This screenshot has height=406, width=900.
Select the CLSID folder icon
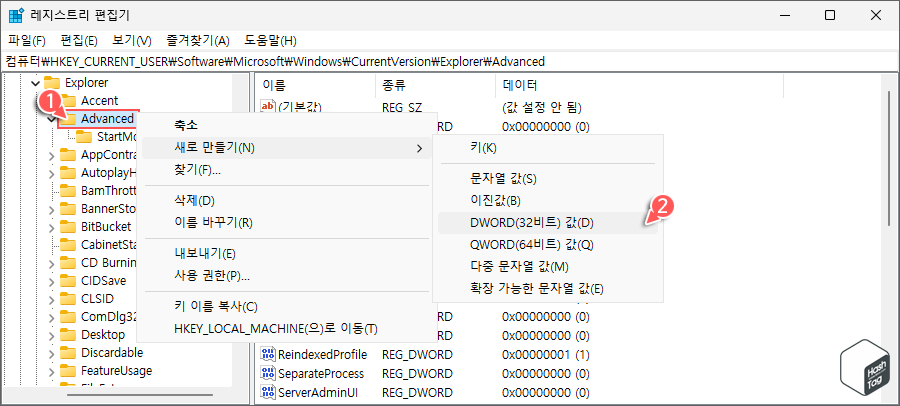tap(68, 299)
